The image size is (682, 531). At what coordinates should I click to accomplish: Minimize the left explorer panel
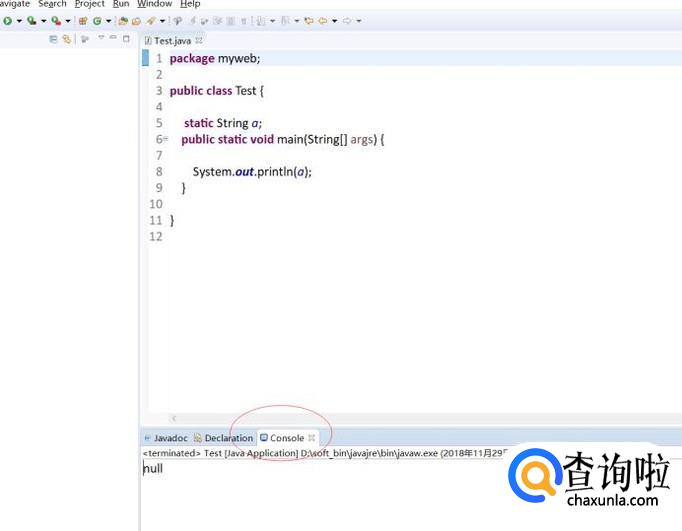pyautogui.click(x=113, y=39)
